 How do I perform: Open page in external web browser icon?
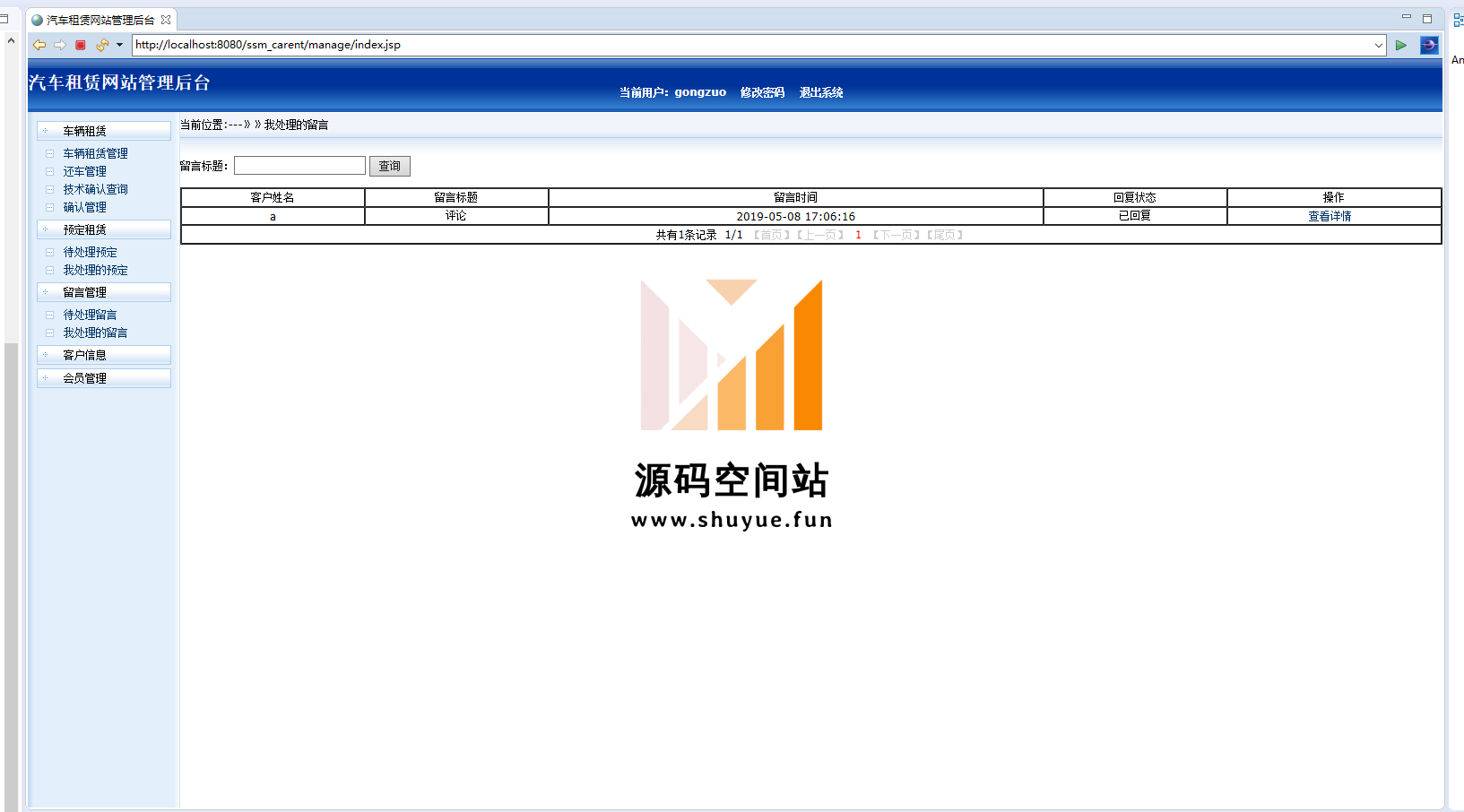[1429, 45]
